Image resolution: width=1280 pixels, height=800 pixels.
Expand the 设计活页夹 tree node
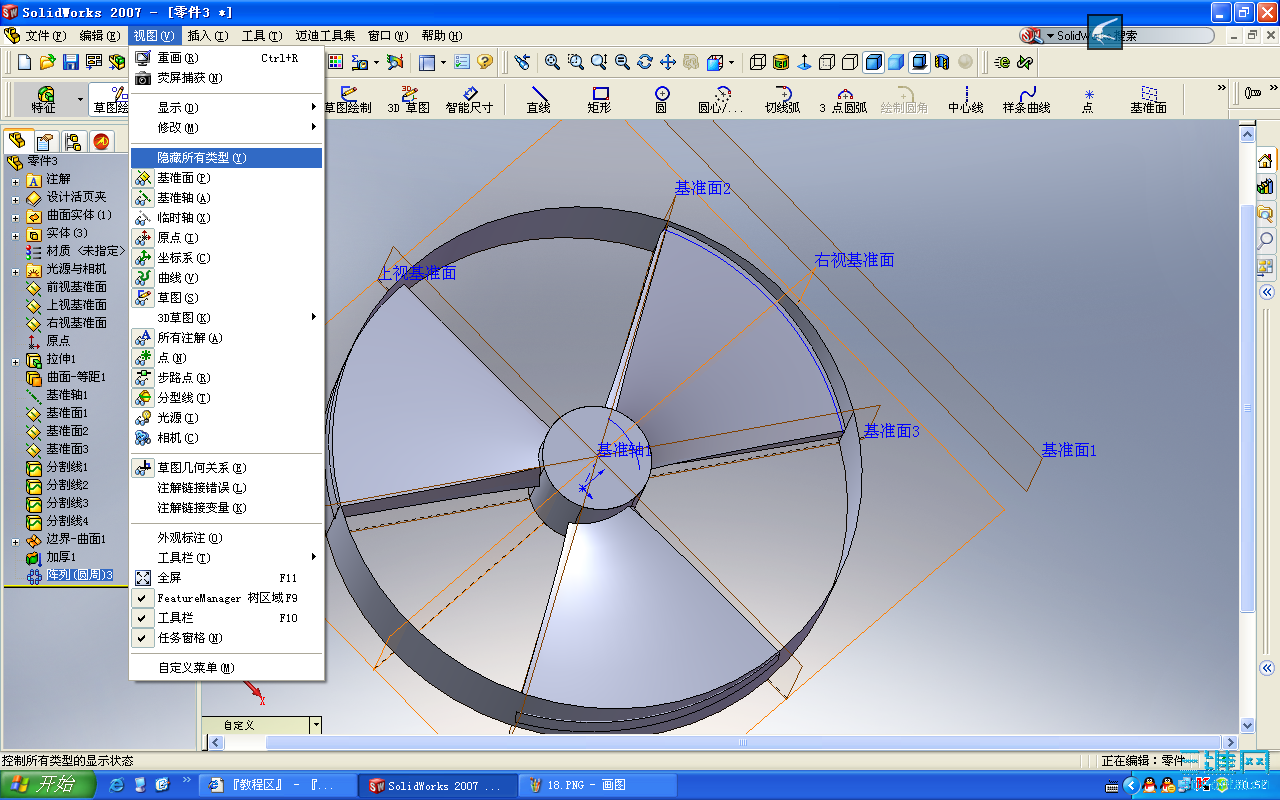15,198
